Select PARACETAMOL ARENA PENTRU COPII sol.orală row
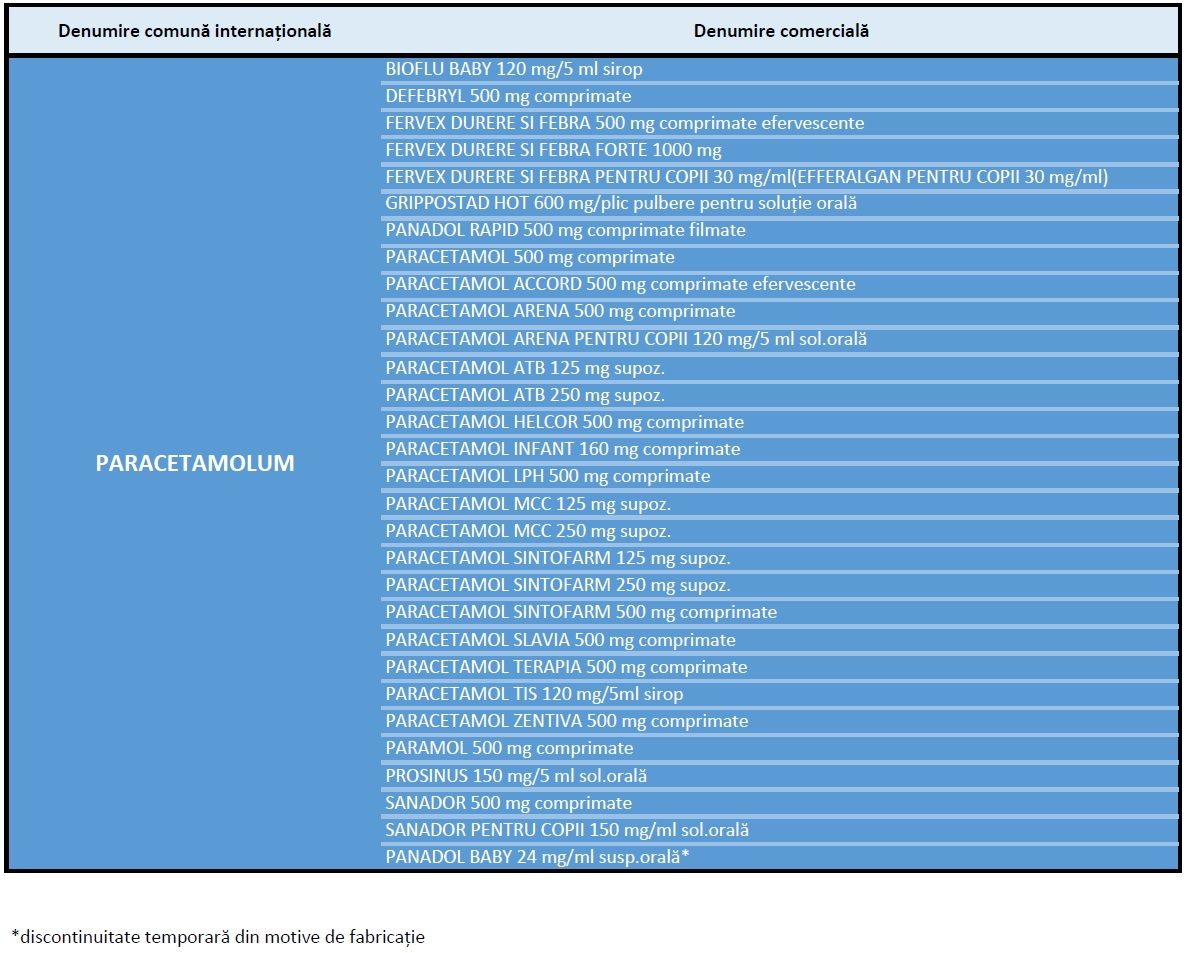1196x953 pixels. pyautogui.click(x=780, y=339)
